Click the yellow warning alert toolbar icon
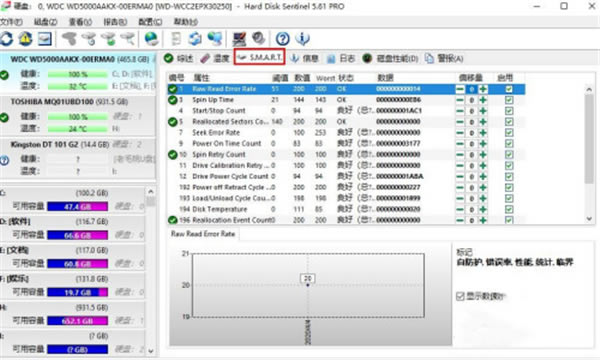Viewport: 600px width, 360px height. pos(25,39)
